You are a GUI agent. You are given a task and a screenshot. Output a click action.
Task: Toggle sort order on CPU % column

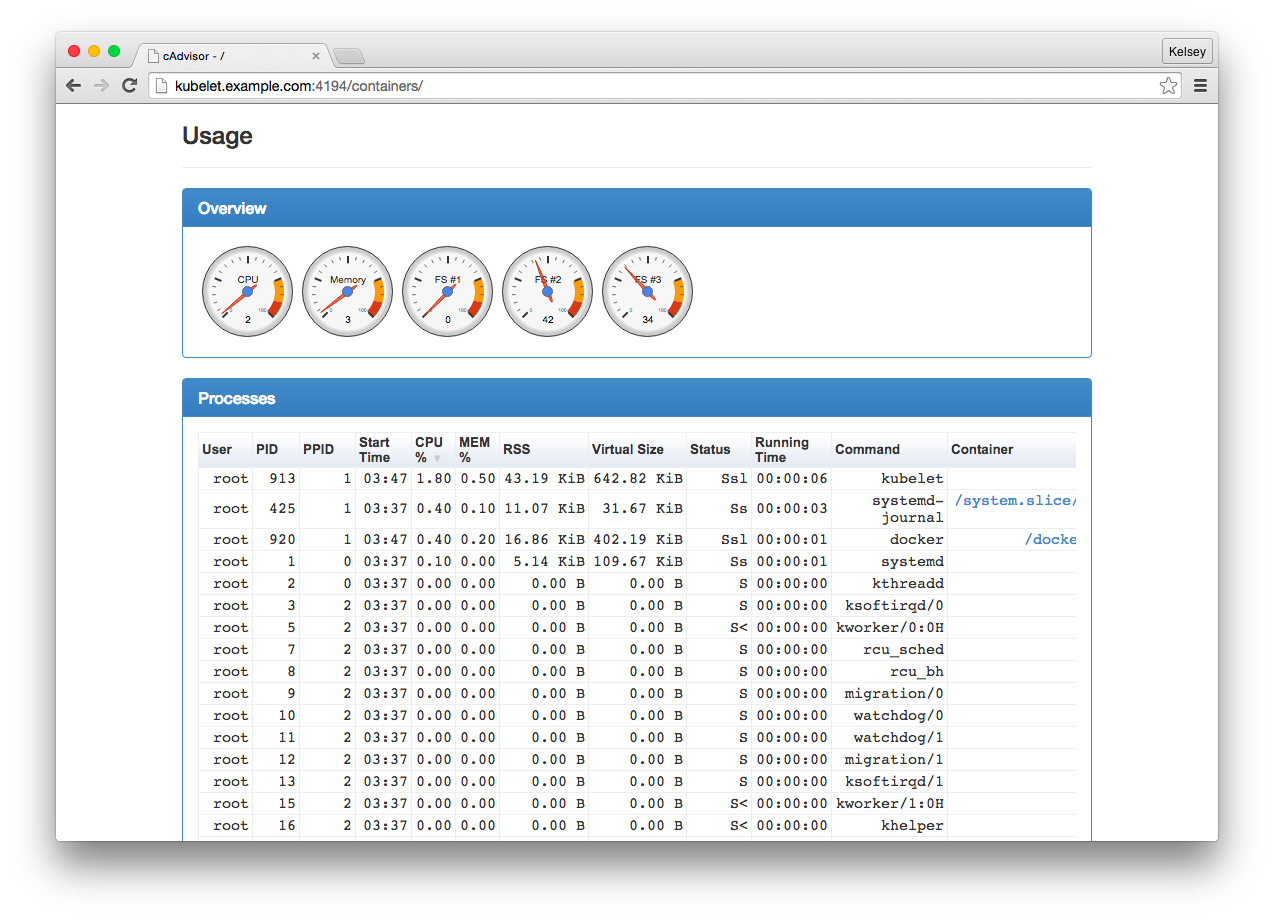pos(429,449)
